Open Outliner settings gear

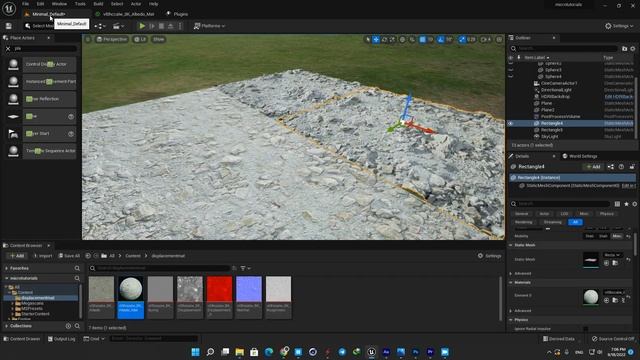[x=633, y=49]
